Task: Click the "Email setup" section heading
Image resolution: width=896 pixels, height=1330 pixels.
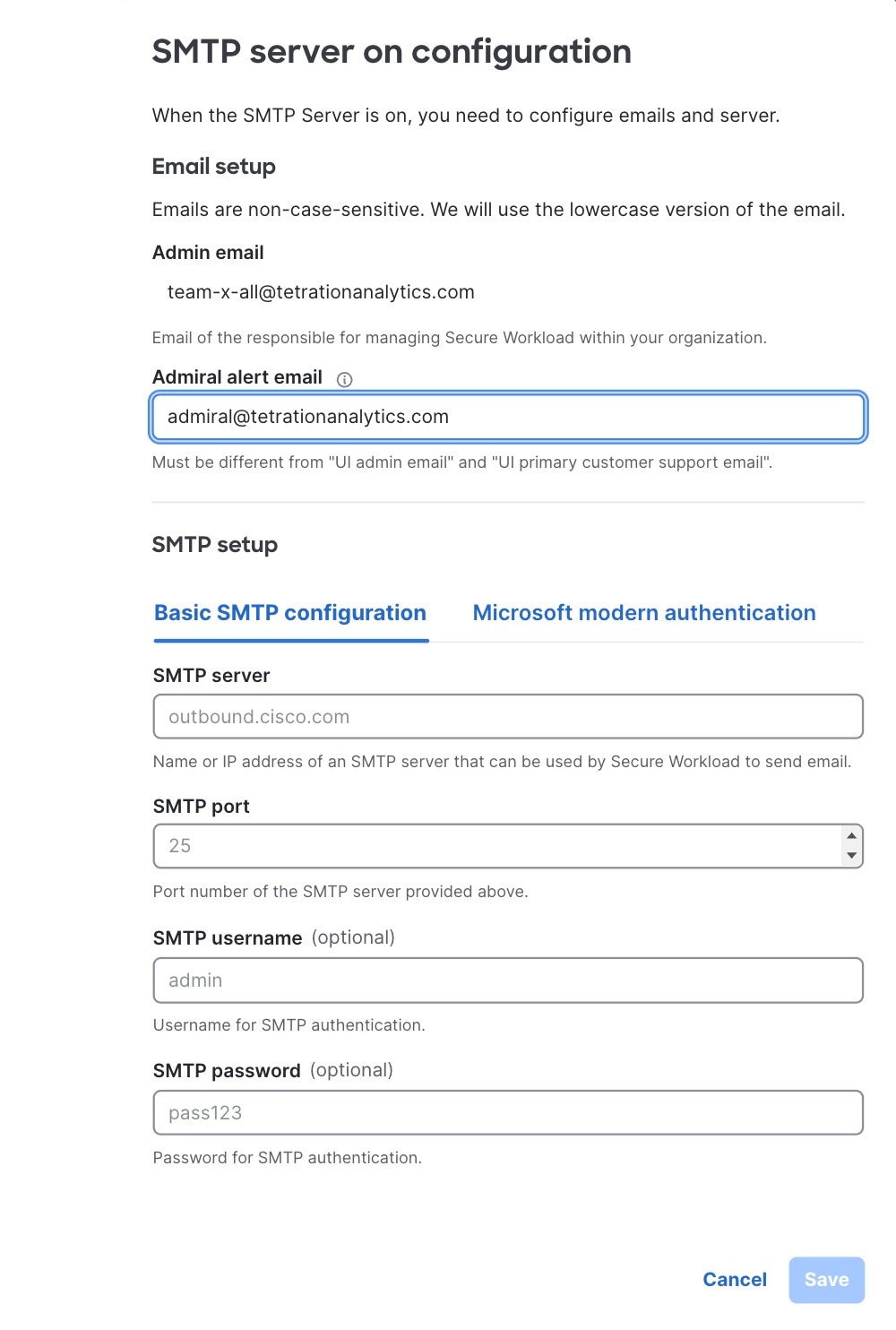Action: pos(214,167)
